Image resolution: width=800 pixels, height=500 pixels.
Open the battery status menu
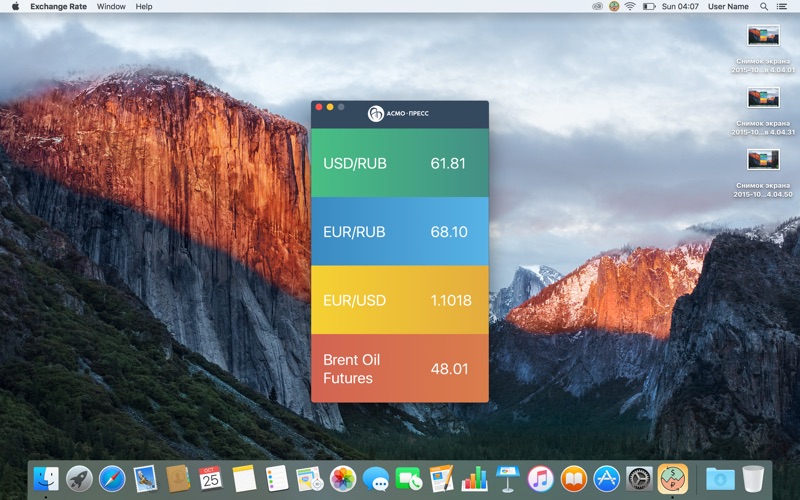tap(648, 7)
